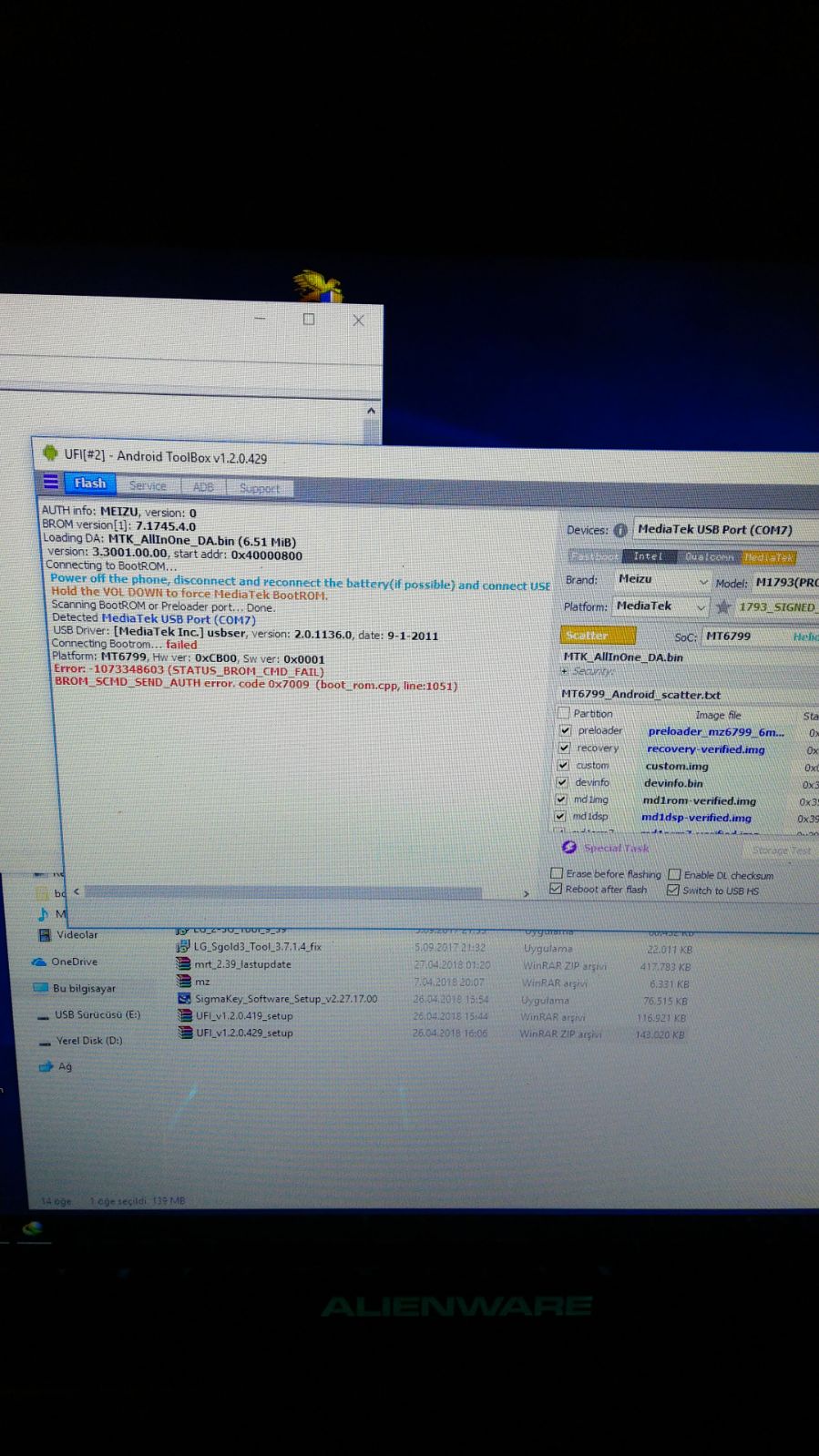Screen dimensions: 819x1456
Task: Toggle the select-all Partition header checkbox
Action: (x=563, y=713)
